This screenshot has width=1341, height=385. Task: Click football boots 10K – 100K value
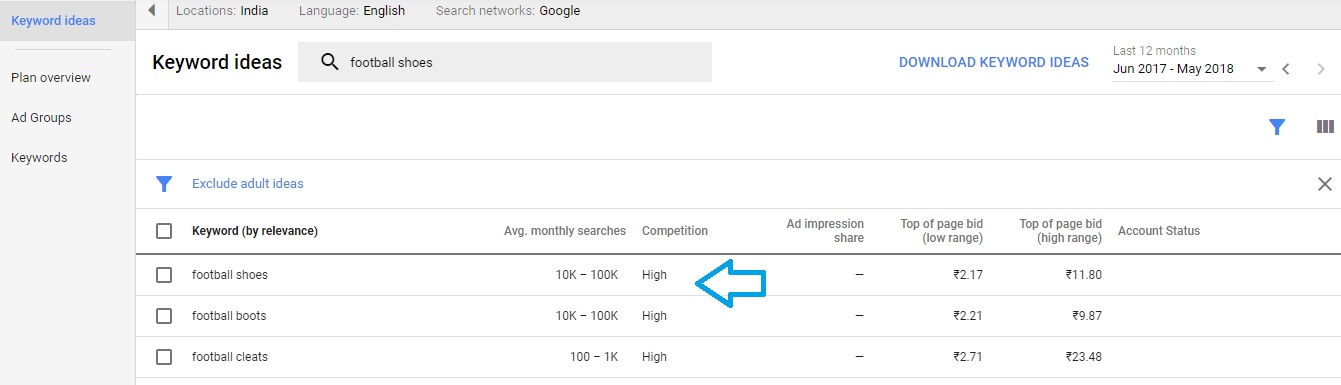[x=587, y=316]
